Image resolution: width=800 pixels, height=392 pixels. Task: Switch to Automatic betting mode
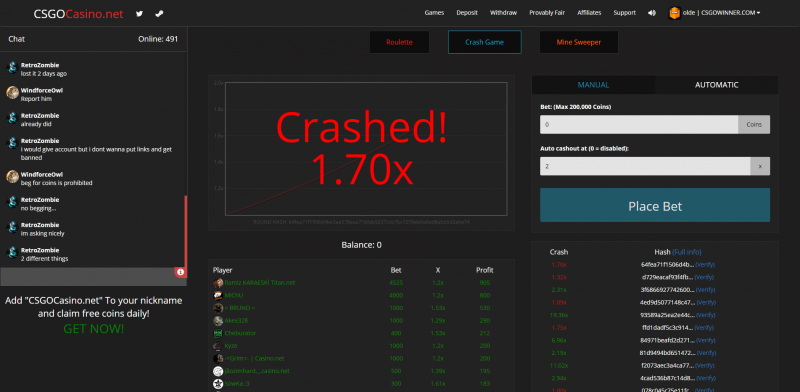click(716, 85)
